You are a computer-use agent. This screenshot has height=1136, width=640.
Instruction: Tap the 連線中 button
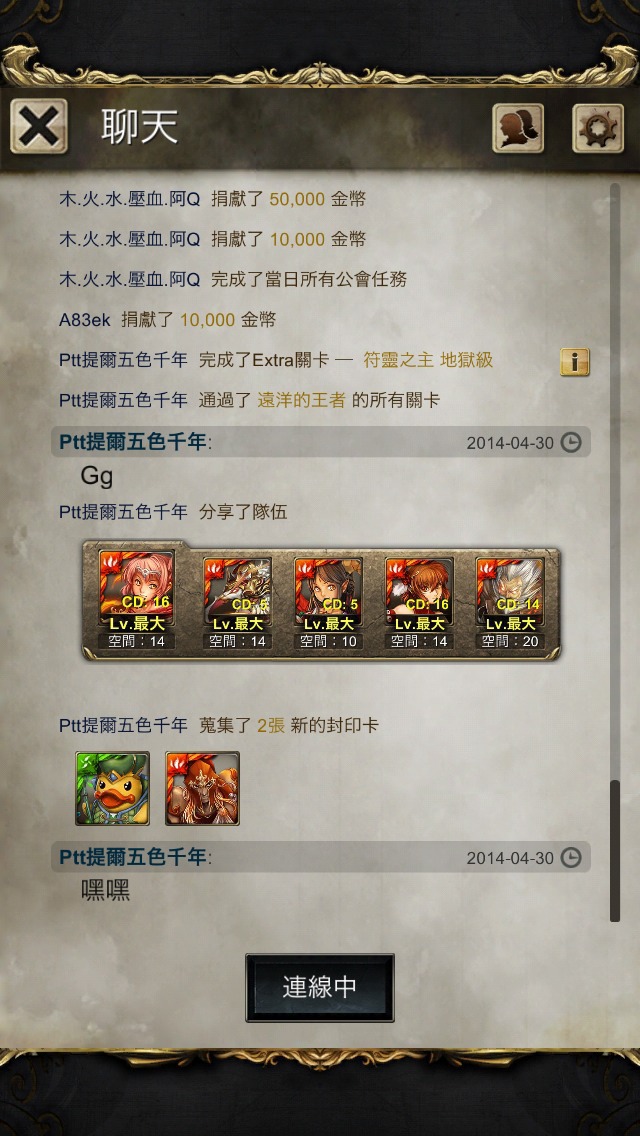pos(320,987)
